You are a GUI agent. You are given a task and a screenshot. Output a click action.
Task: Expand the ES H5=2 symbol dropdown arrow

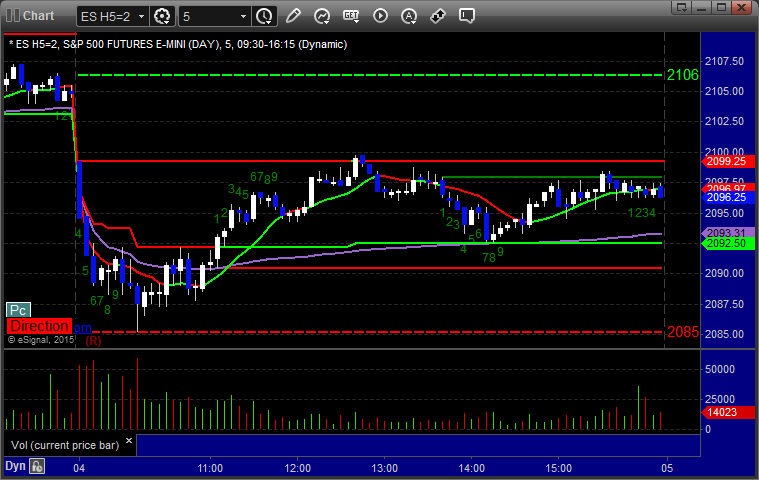pos(141,16)
